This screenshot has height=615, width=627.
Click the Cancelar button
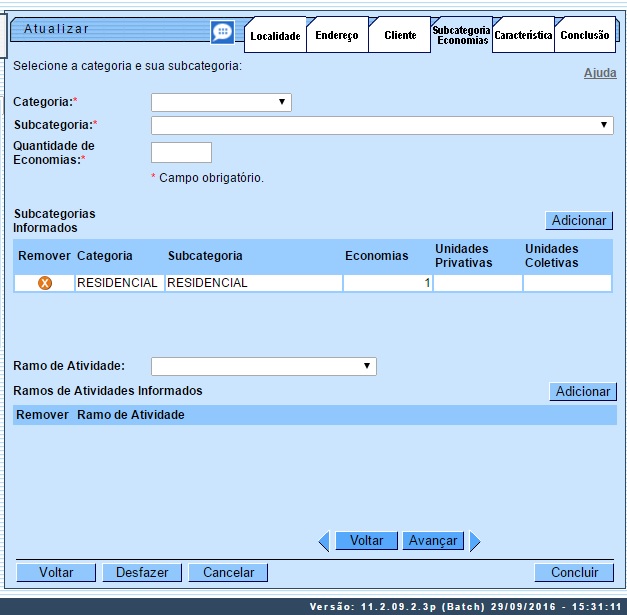228,573
